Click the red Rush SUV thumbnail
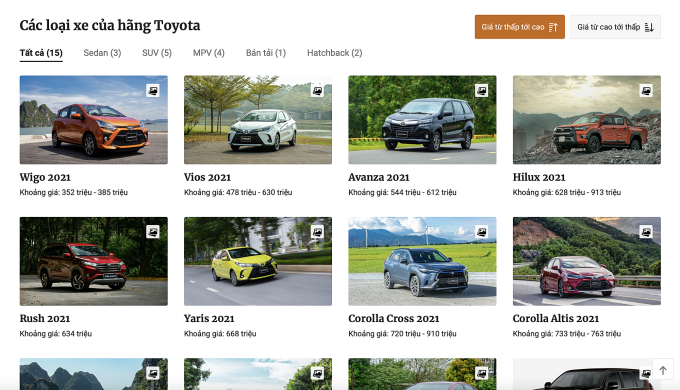Viewport: 680px width, 390px height. [x=94, y=261]
